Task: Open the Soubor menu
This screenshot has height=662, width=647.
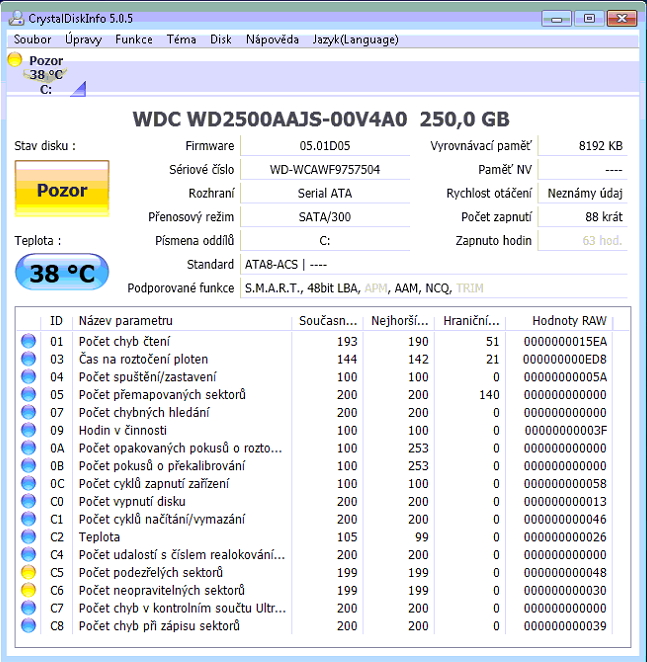Action: pyautogui.click(x=32, y=40)
